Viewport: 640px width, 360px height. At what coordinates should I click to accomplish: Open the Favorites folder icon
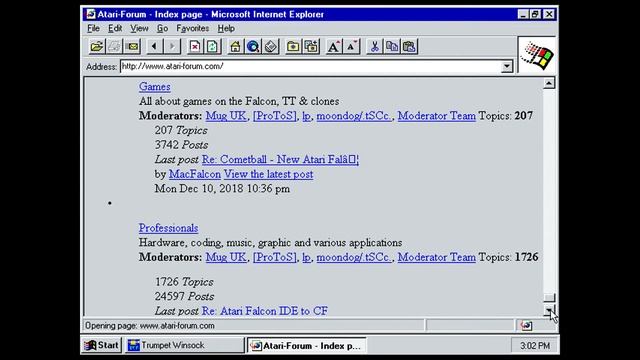293,47
